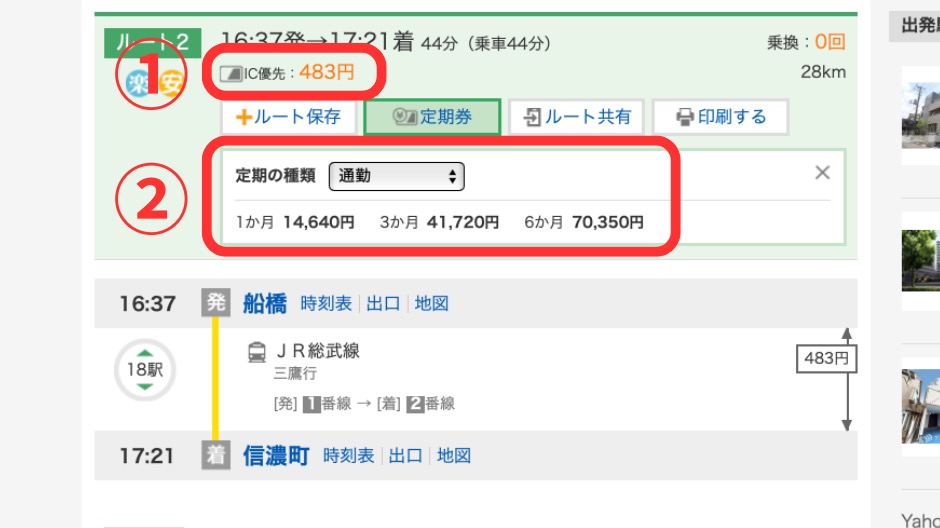Click the 信濃町 station name
Screen dimensions: 940x528
(x=276, y=455)
